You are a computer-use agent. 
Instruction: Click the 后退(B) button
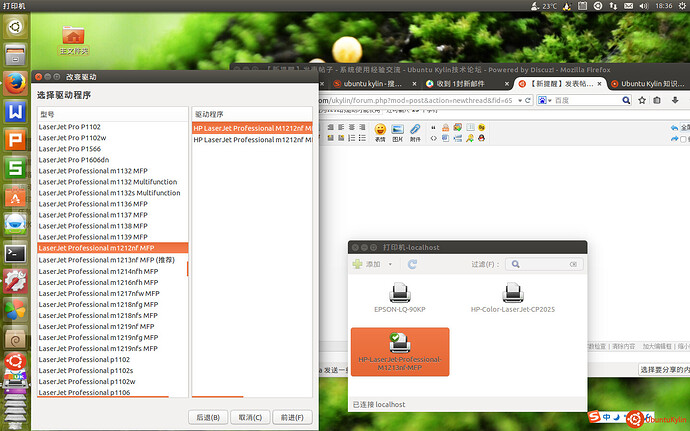[208, 417]
